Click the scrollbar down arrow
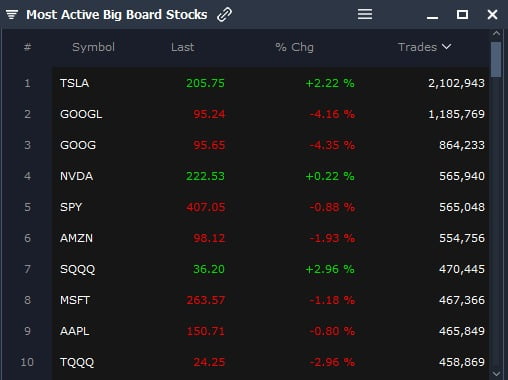The image size is (508, 380). pyautogui.click(x=496, y=374)
